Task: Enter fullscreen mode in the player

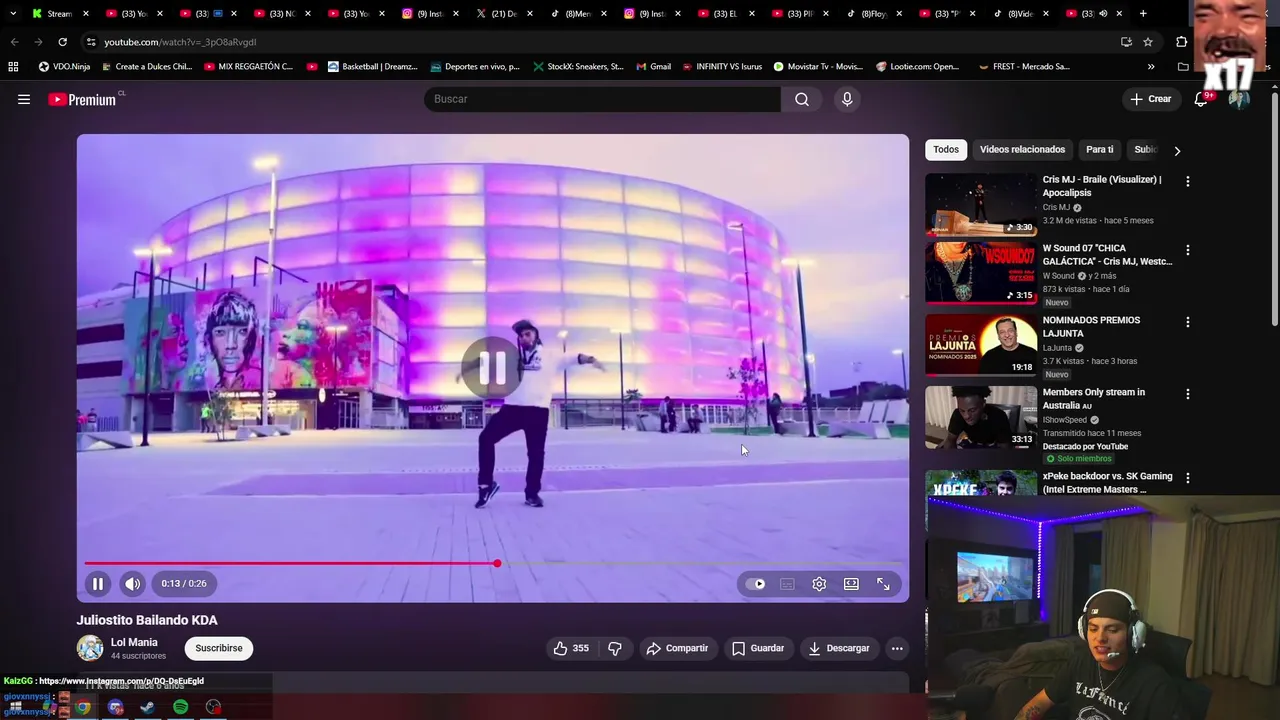Action: 883,584
